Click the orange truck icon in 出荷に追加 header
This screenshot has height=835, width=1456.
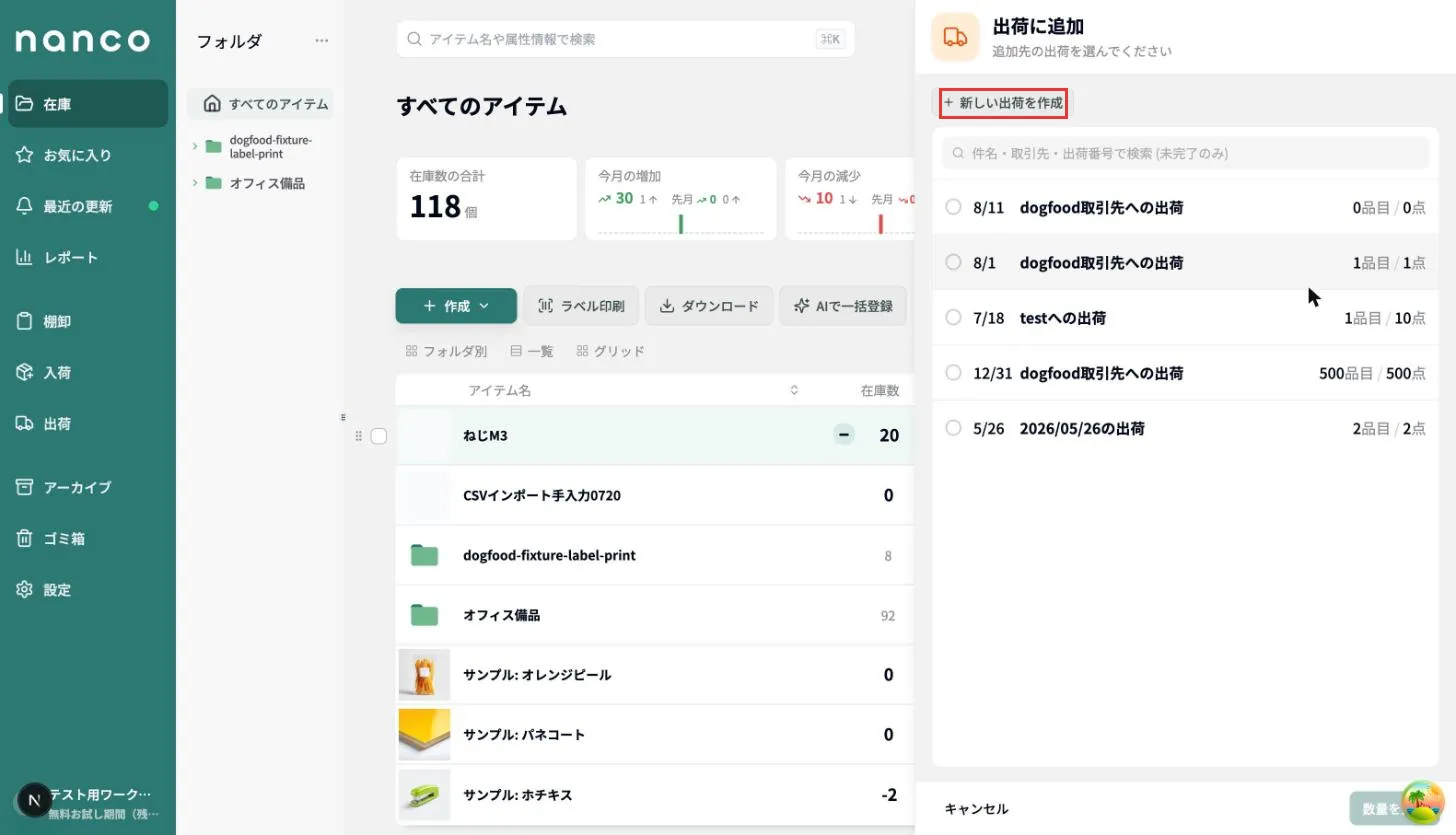click(955, 37)
